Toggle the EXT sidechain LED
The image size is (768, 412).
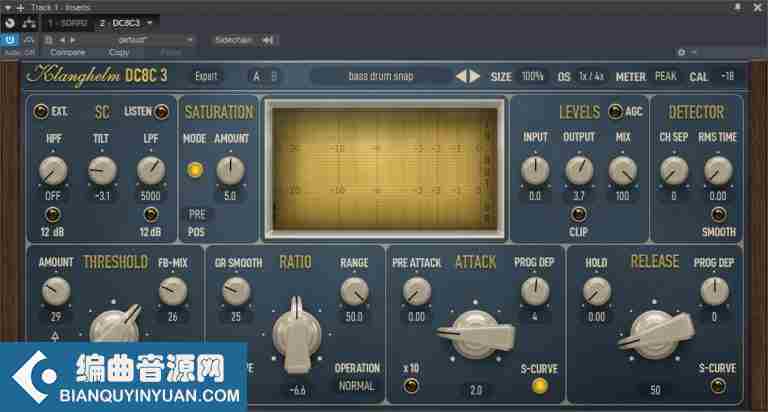click(41, 112)
